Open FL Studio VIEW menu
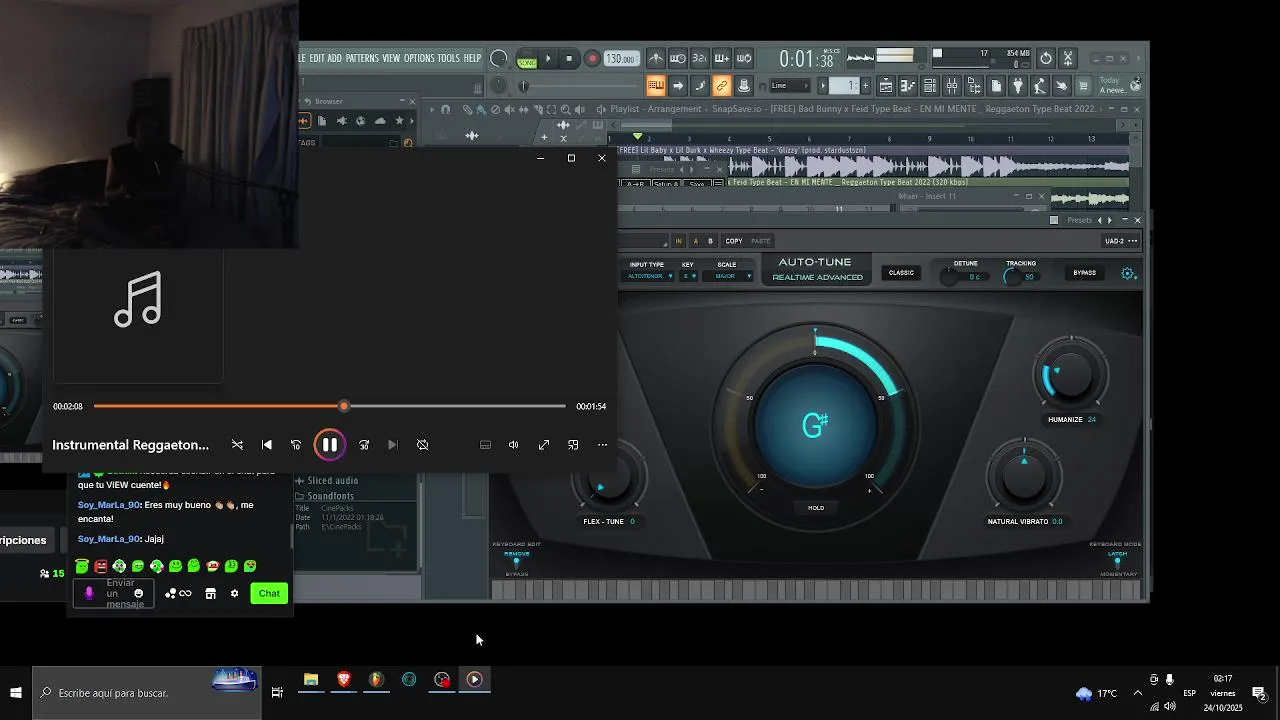Screen dimensions: 1280x720 [x=391, y=58]
